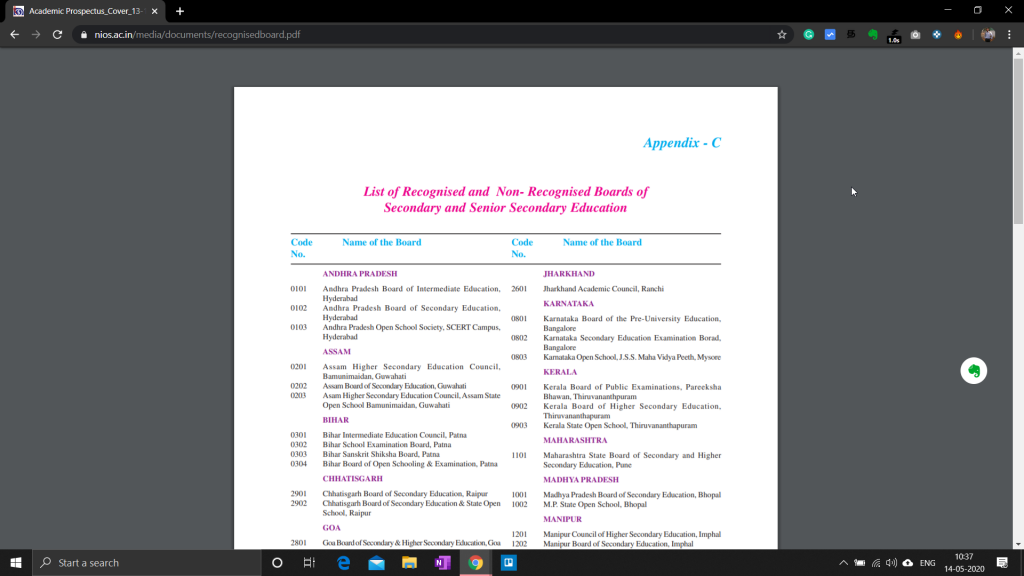Open a new browser tab
Screen dimensions: 1024x576
(x=180, y=11)
